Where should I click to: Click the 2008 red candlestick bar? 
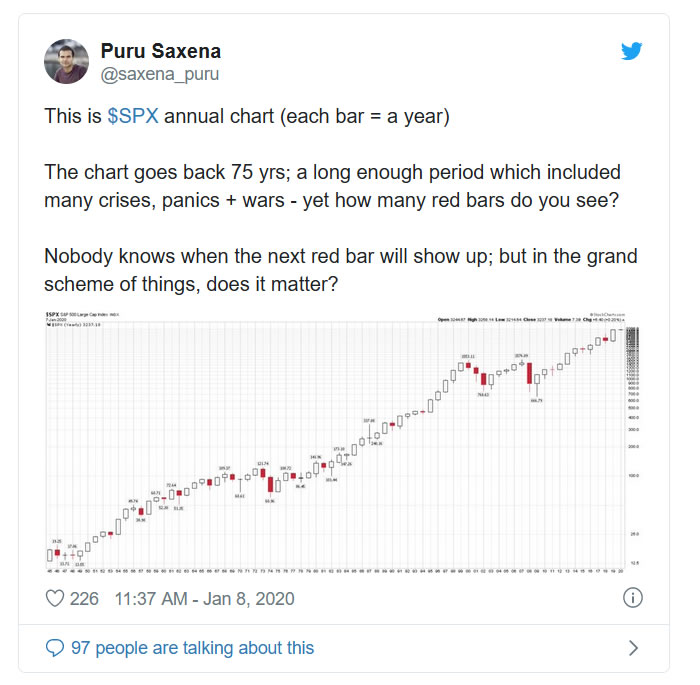pos(529,373)
